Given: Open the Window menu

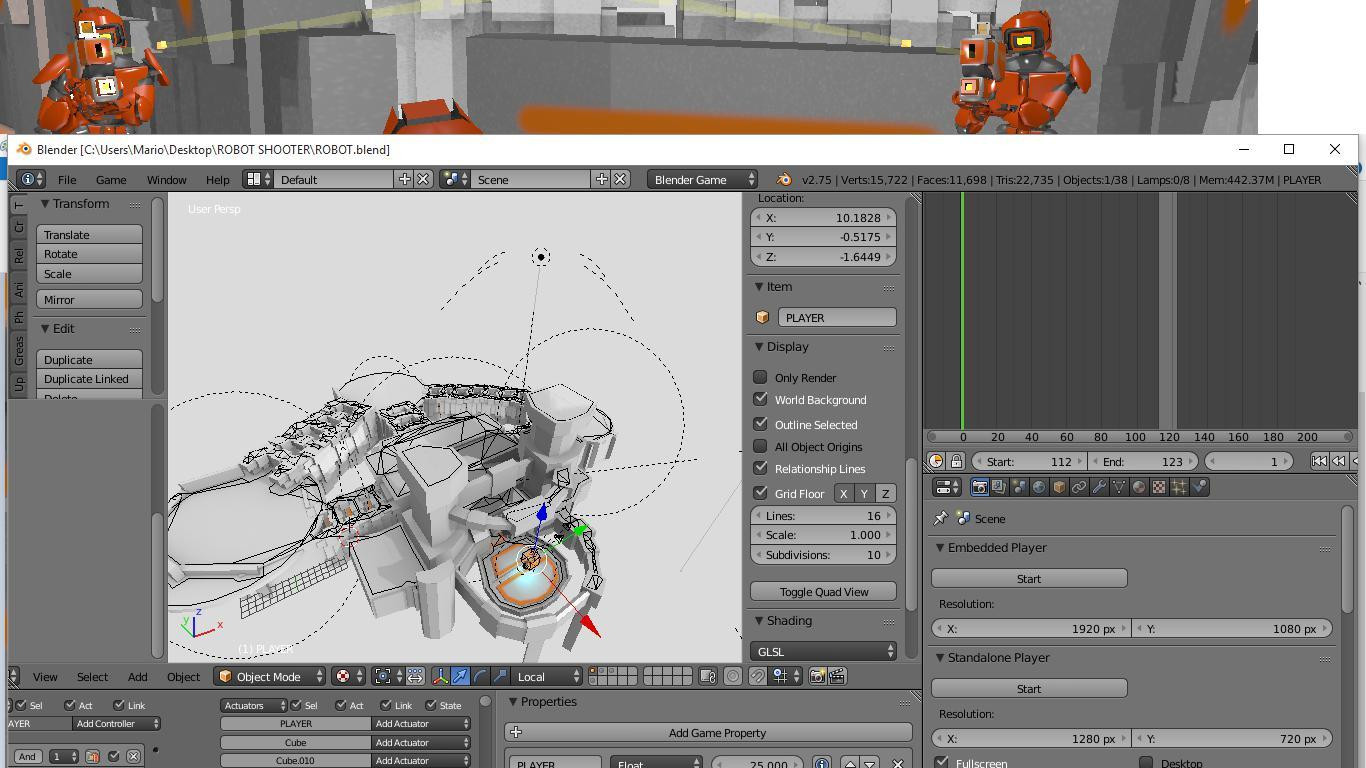Looking at the screenshot, I should (x=166, y=180).
